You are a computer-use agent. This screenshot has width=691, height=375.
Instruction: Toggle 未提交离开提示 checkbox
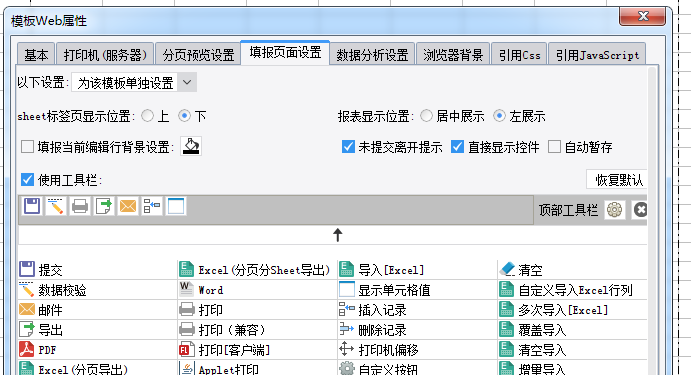tap(348, 146)
